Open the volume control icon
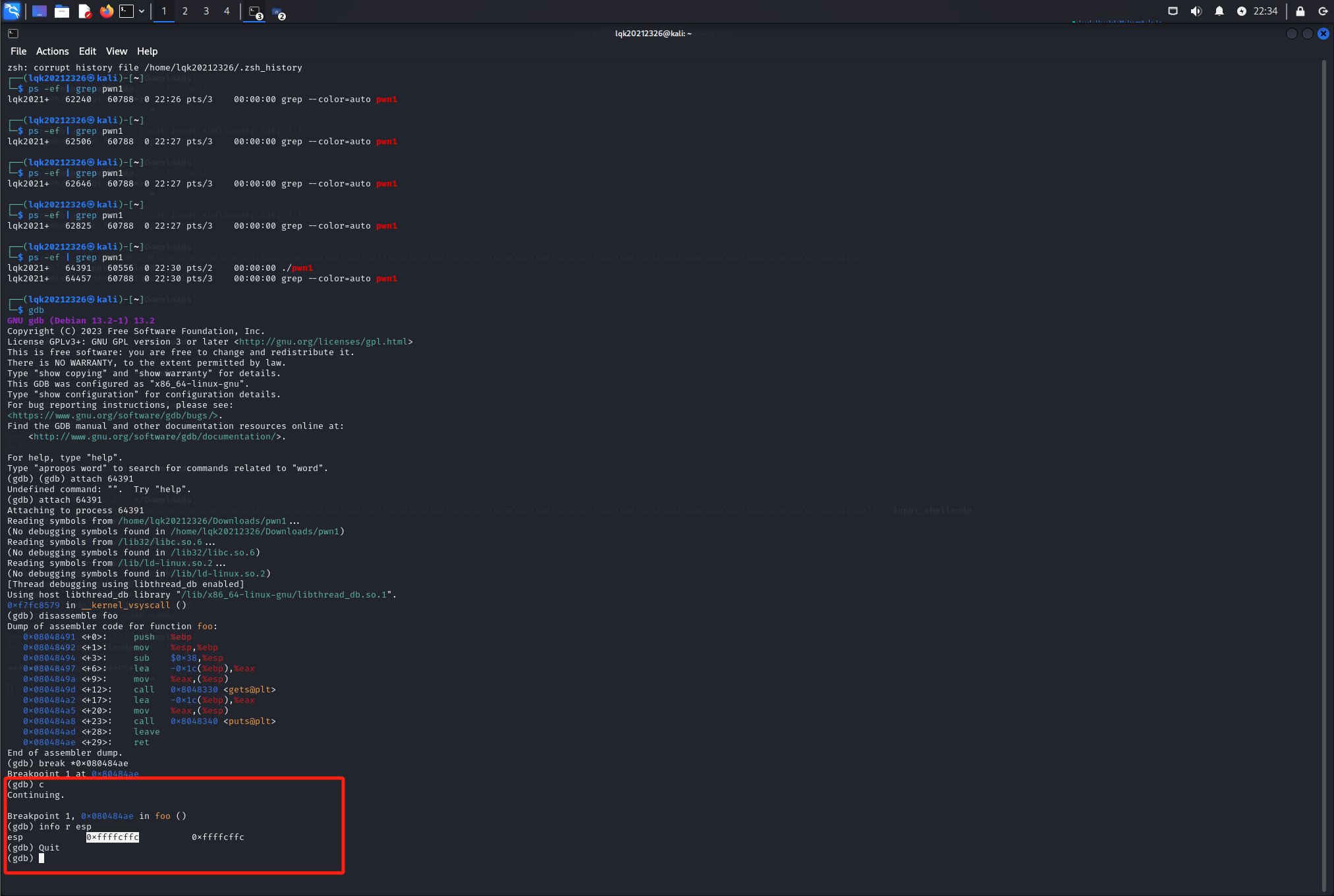The height and width of the screenshot is (896, 1334). (x=1196, y=11)
